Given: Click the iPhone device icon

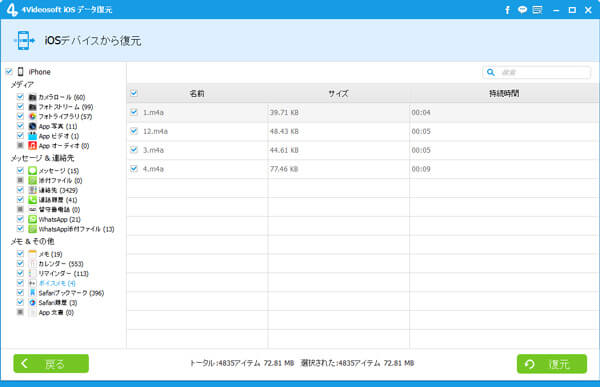Looking at the screenshot, I should (x=21, y=72).
